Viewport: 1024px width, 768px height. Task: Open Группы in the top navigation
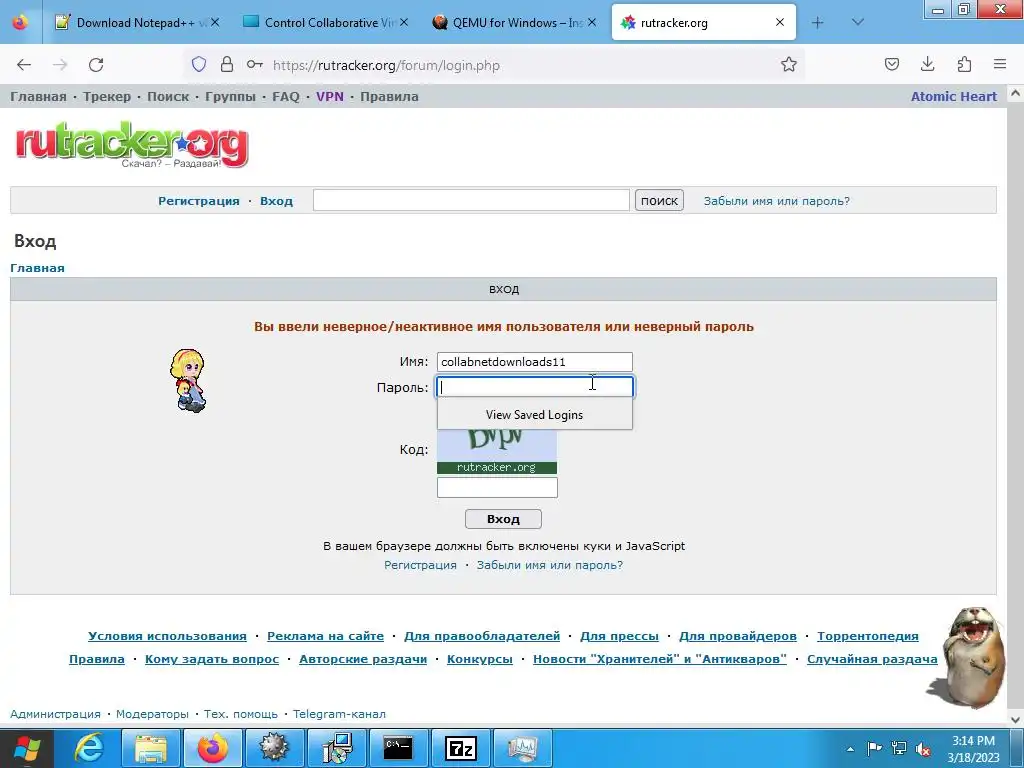(230, 97)
